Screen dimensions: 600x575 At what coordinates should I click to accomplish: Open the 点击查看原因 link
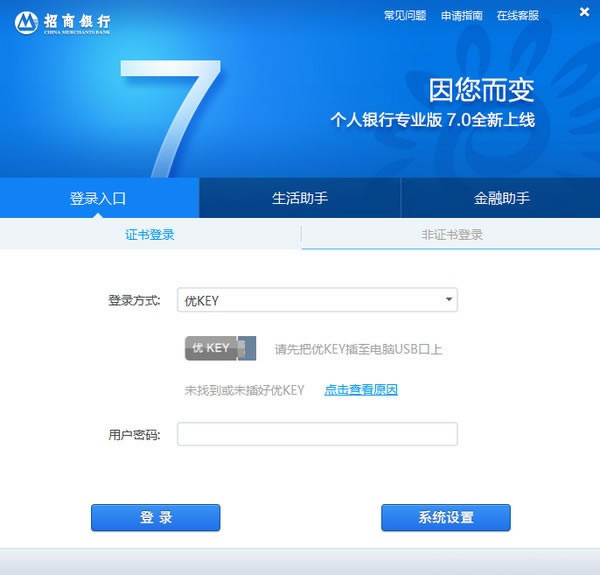(360, 390)
